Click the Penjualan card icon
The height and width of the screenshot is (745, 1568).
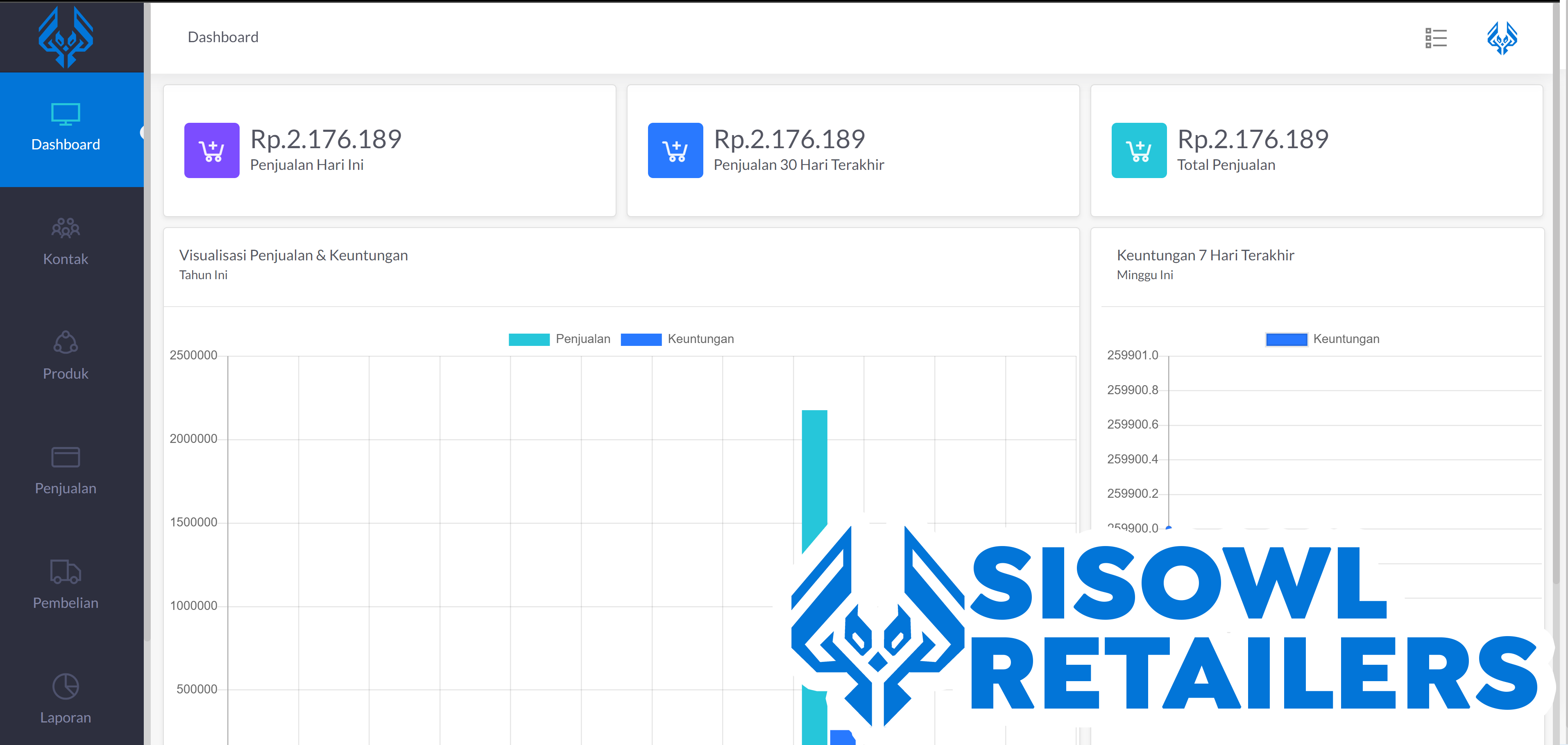tap(66, 457)
